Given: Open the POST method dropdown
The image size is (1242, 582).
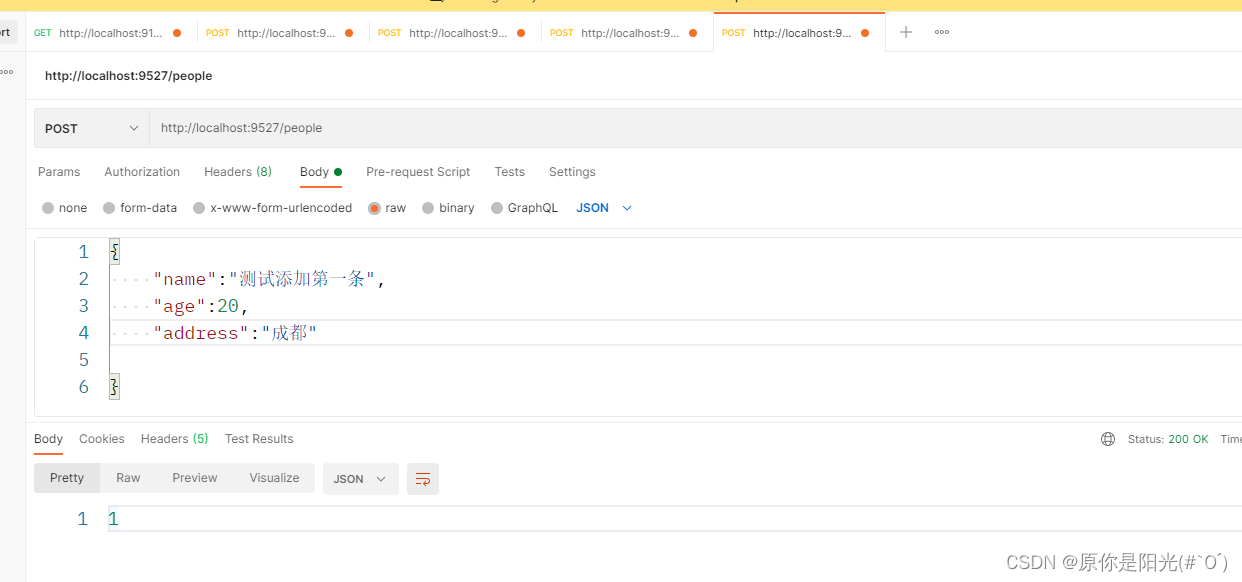Looking at the screenshot, I should [x=92, y=128].
